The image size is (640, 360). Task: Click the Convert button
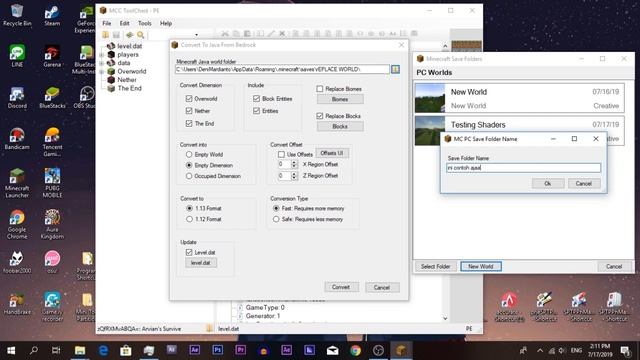pos(341,287)
